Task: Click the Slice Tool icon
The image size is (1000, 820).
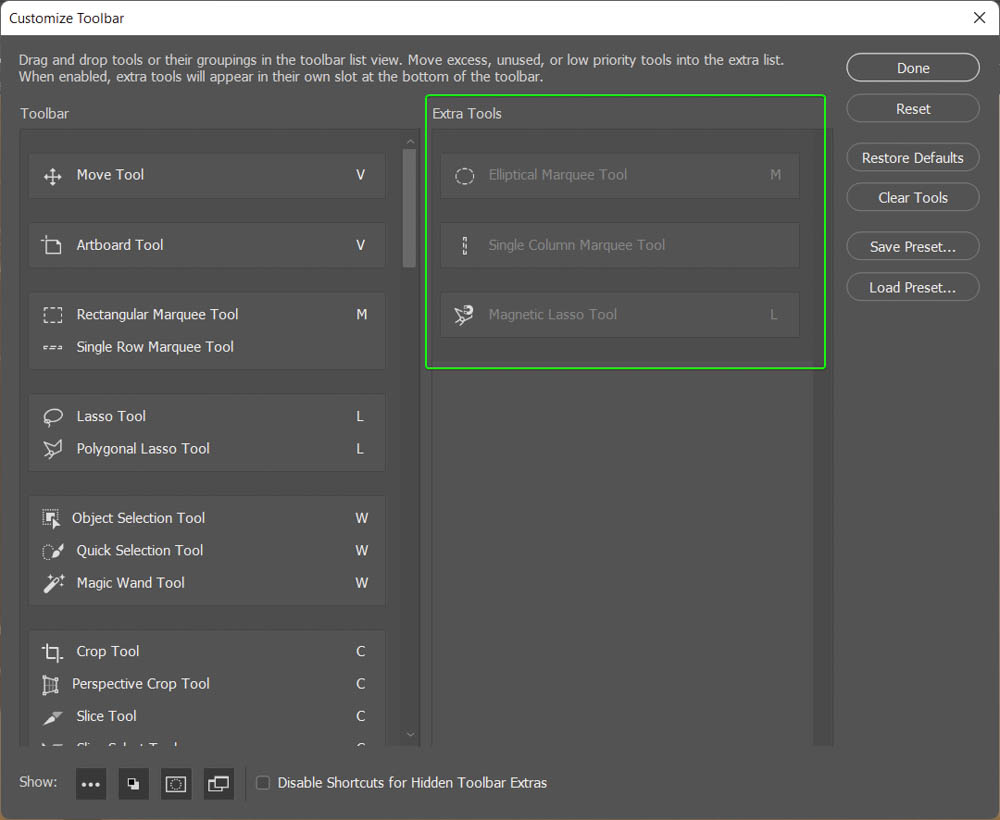Action: 52,717
